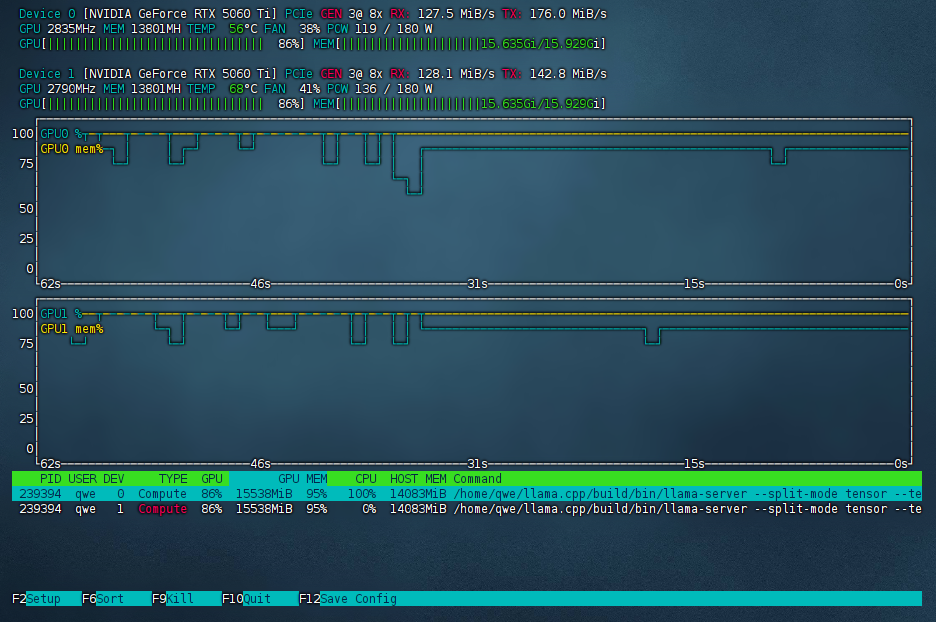Sort processes by the PID column header

[50, 479]
